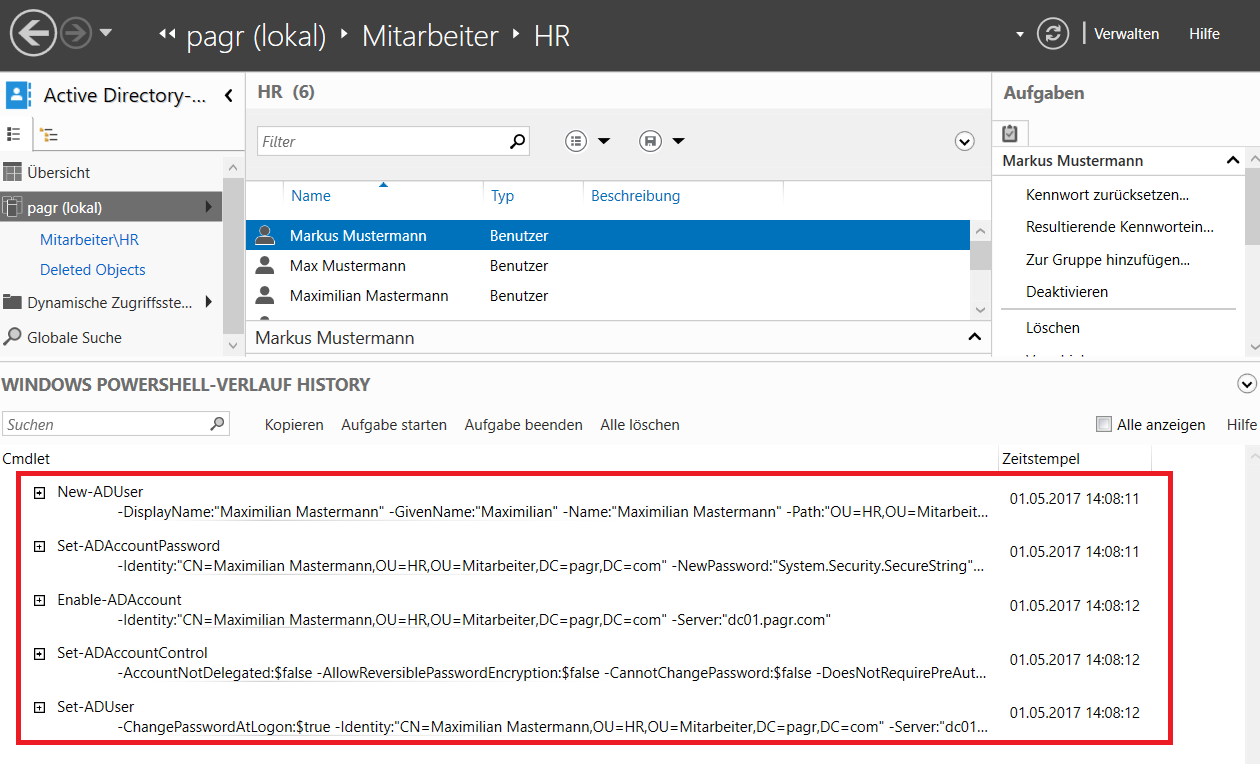
Task: Open the Hilfe menu in the title bar
Action: point(1204,33)
